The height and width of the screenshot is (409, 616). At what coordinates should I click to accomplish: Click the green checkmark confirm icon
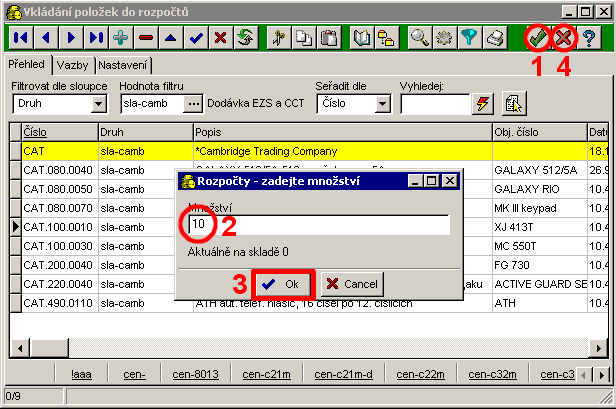538,38
